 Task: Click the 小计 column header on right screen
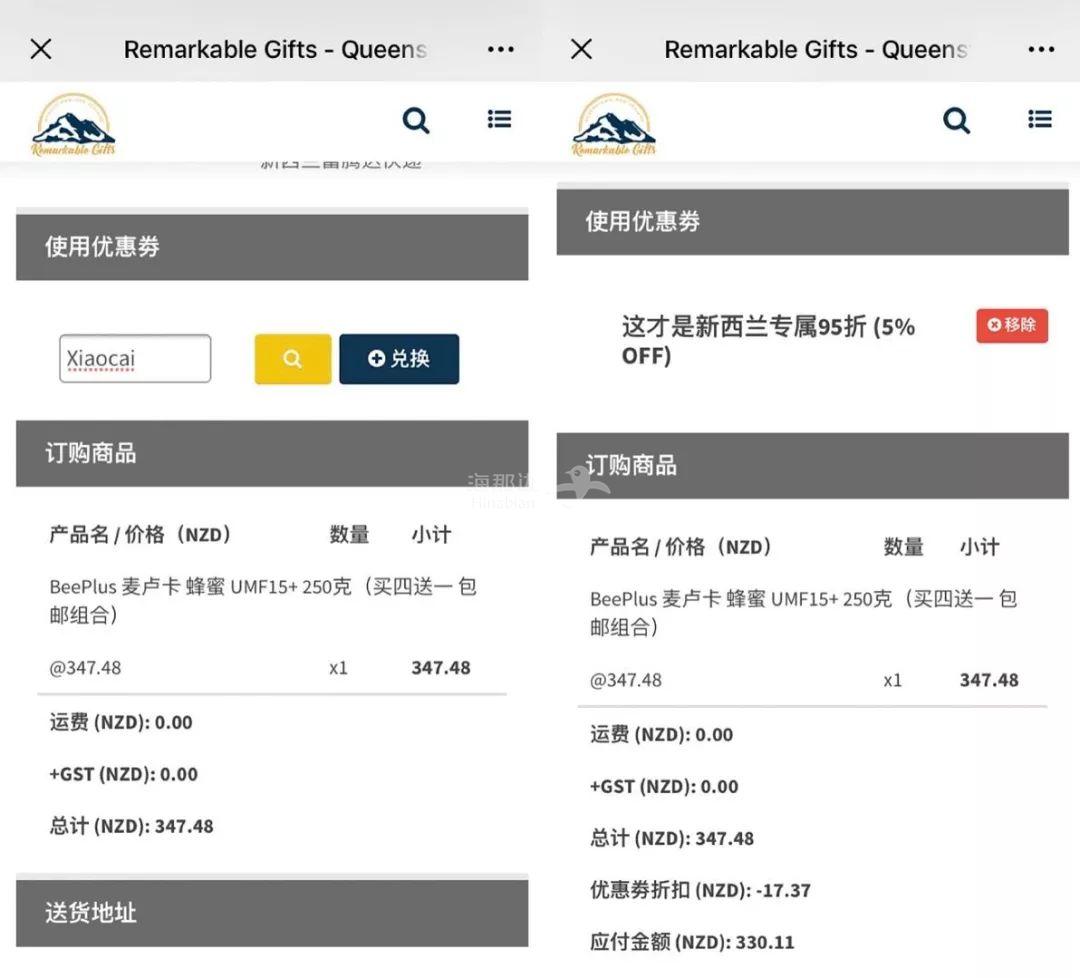[x=979, y=547]
